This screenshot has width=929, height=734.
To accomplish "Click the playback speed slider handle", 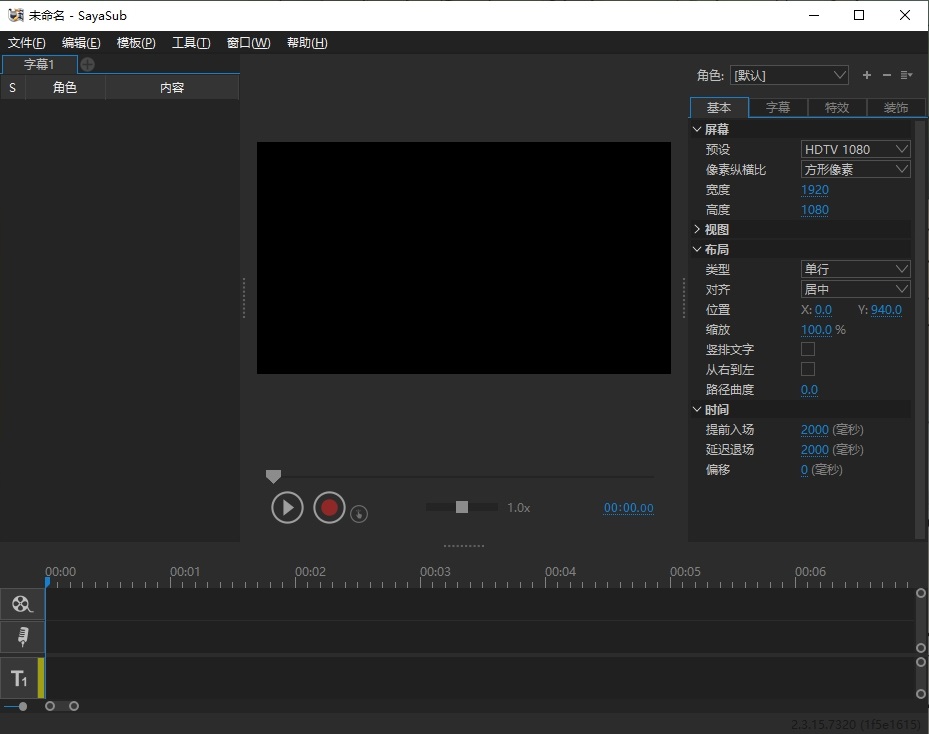I will 462,507.
